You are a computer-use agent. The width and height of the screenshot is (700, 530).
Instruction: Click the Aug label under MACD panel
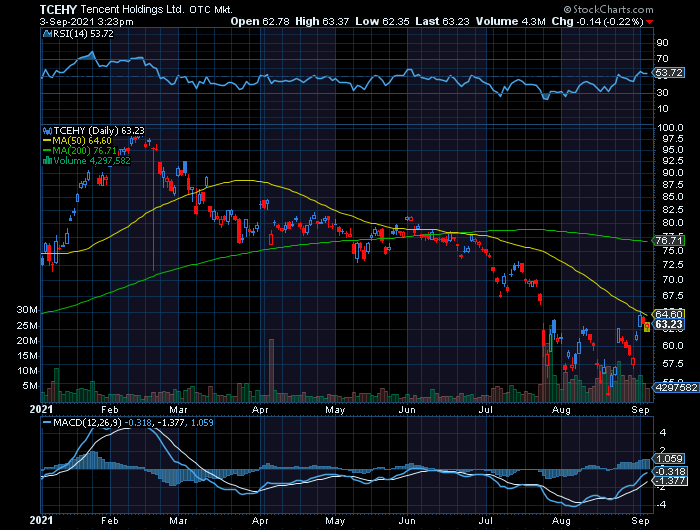point(562,521)
